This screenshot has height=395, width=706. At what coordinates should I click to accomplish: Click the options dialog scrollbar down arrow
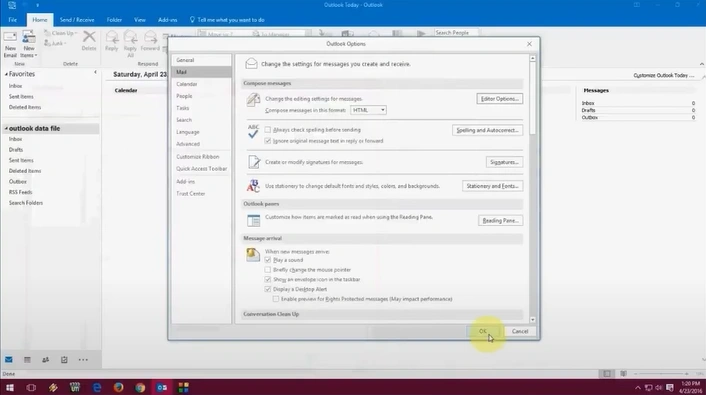pyautogui.click(x=533, y=320)
